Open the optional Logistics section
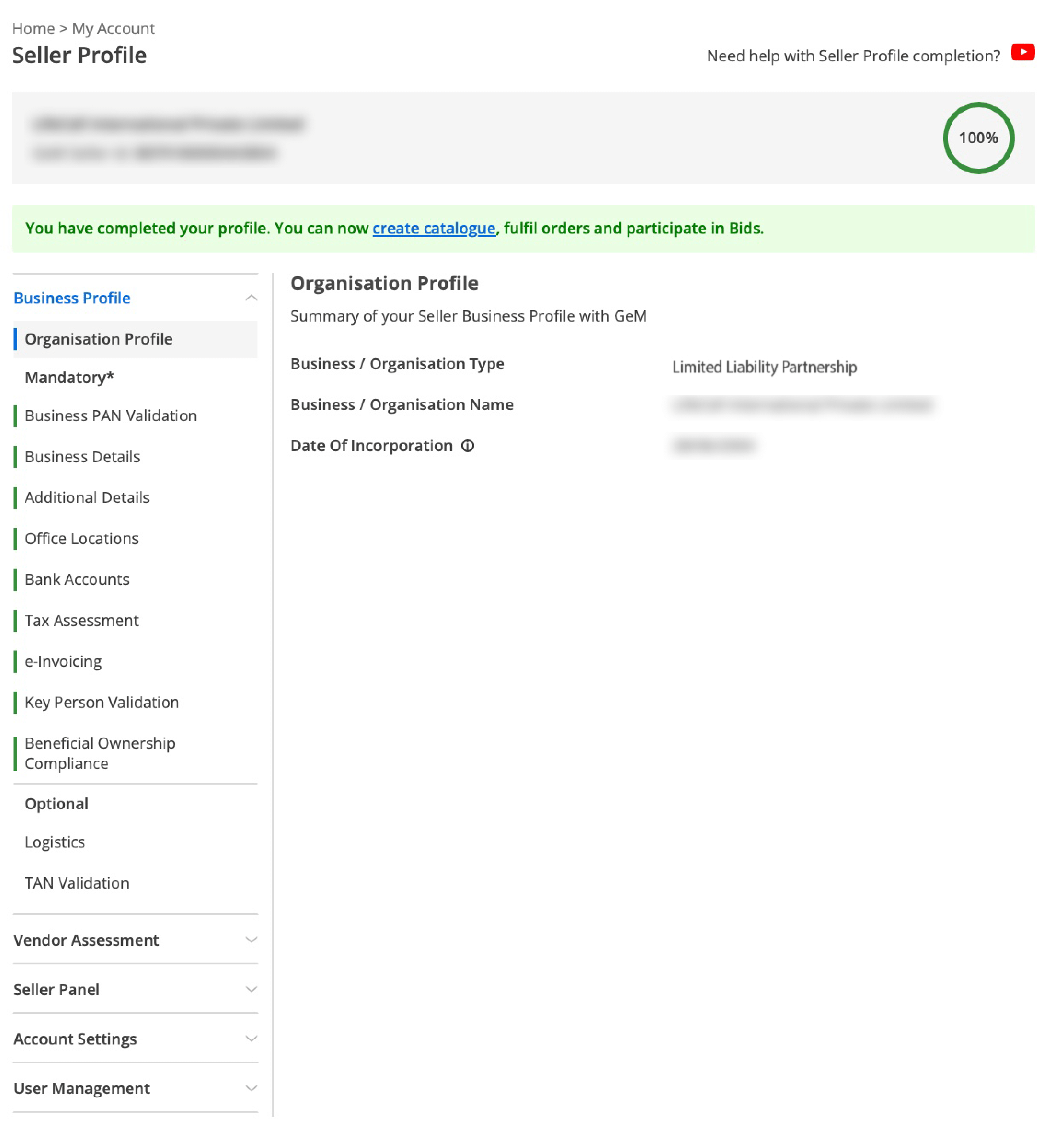1064x1139 pixels. point(55,842)
